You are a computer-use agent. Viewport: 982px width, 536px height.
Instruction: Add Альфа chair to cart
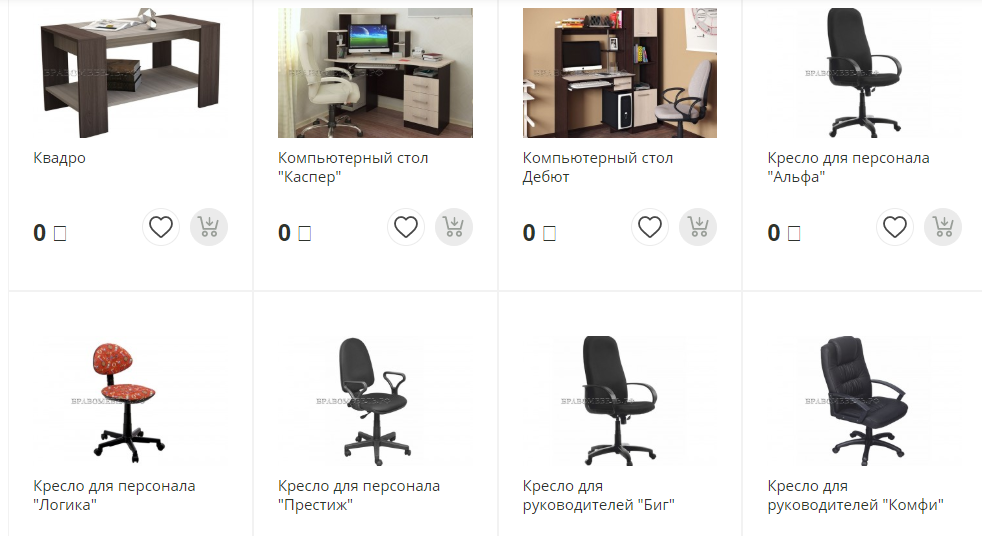click(943, 227)
